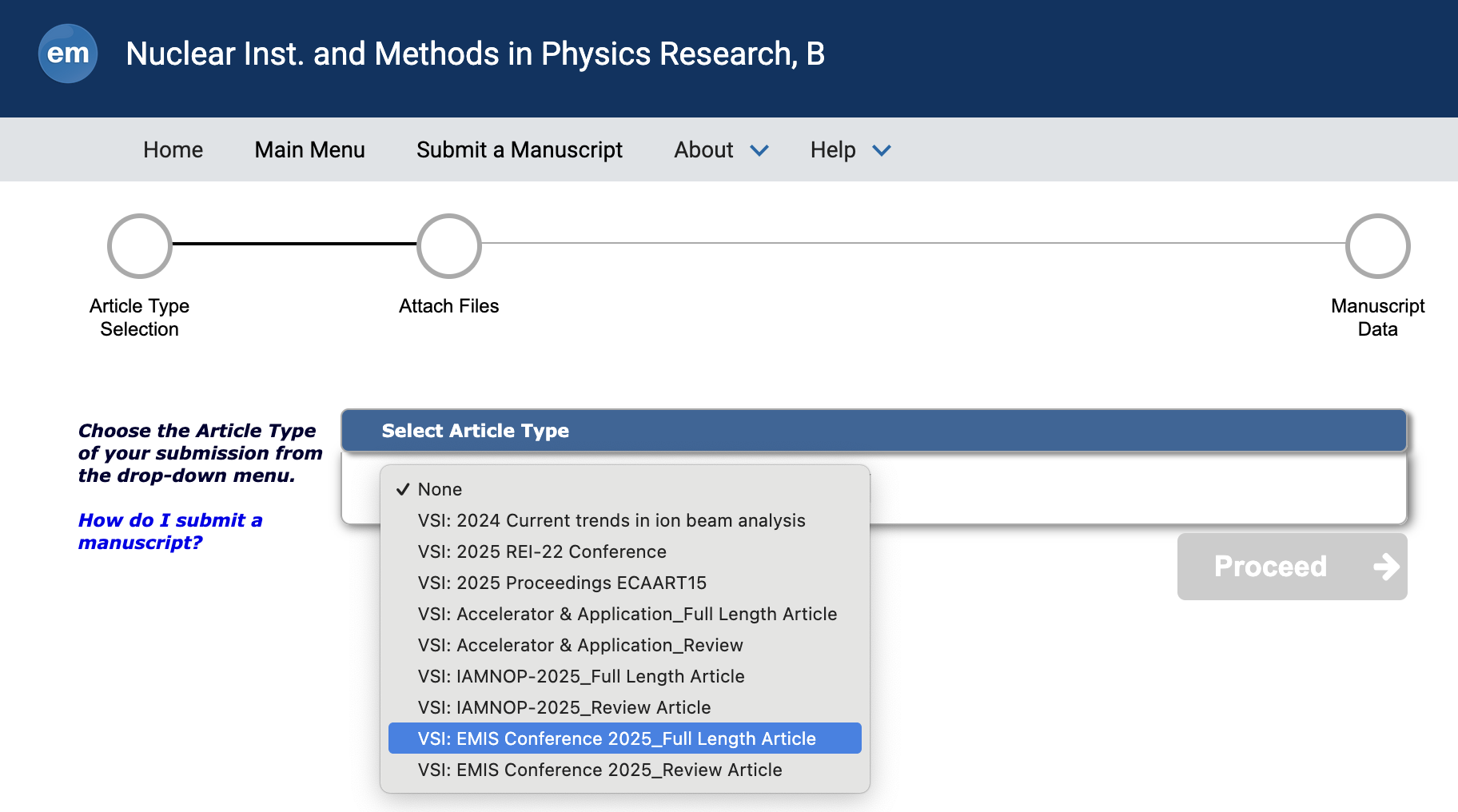Choose highlighted VSI: EMIS Conference 2025_Full Length Article
The height and width of the screenshot is (812, 1458).
616,738
